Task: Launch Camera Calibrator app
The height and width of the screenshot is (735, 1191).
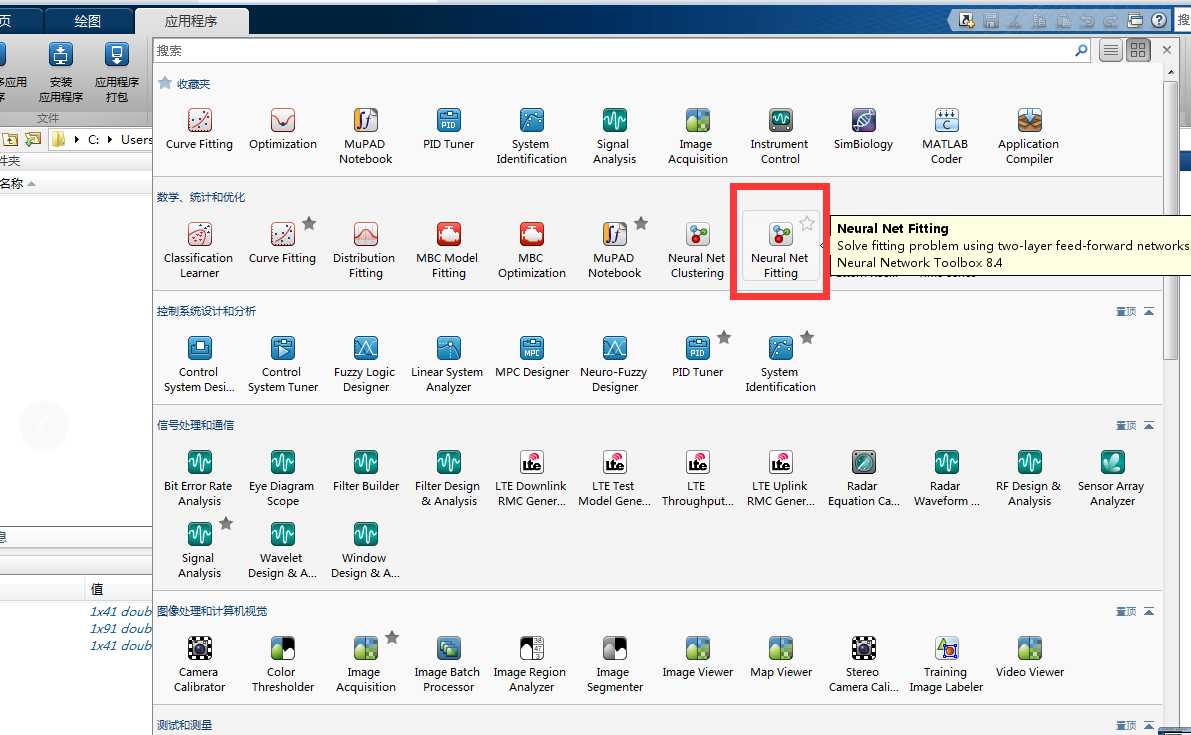Action: 199,664
